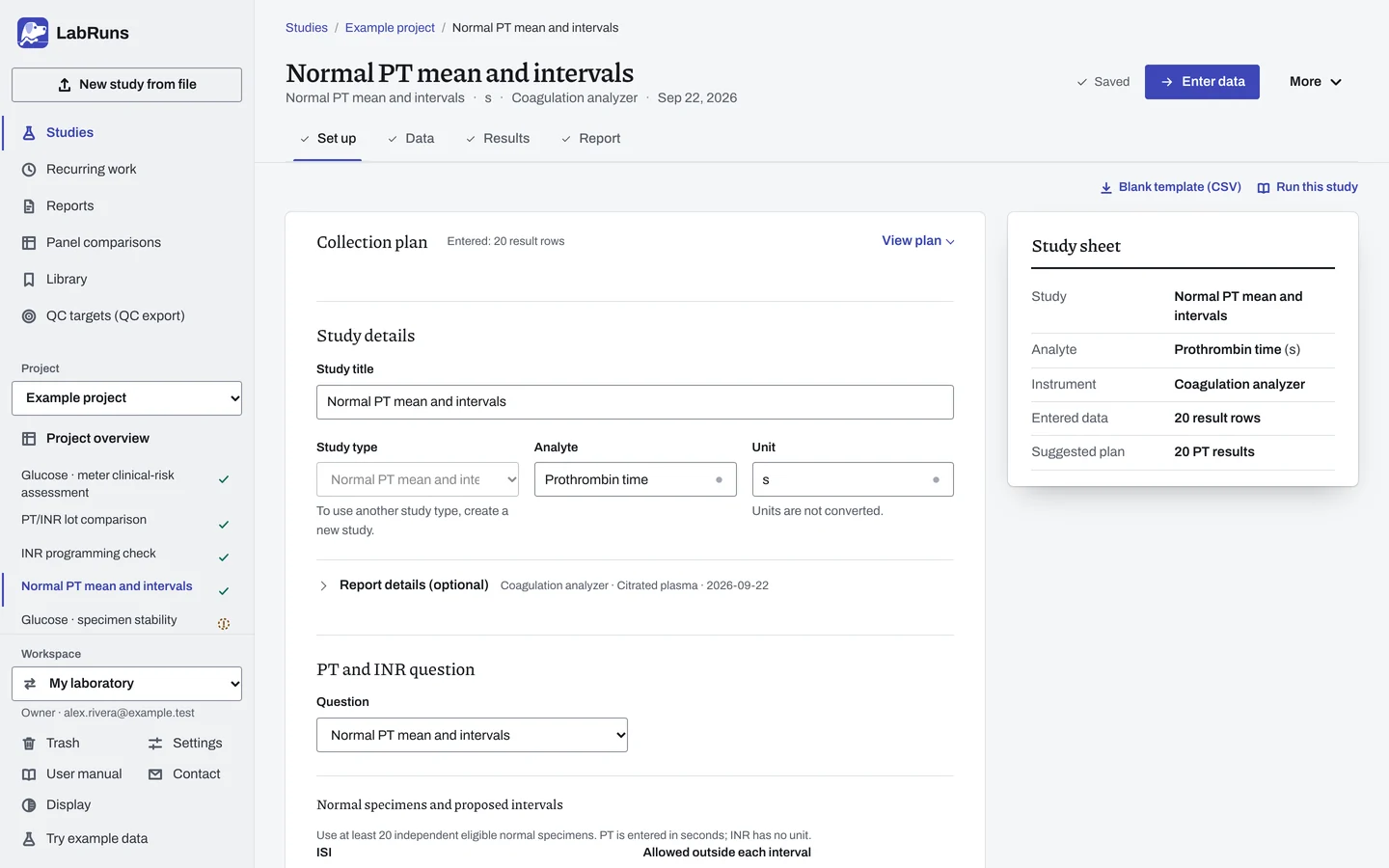Click the Project overview grid icon
The width and height of the screenshot is (1389, 868).
click(29, 439)
